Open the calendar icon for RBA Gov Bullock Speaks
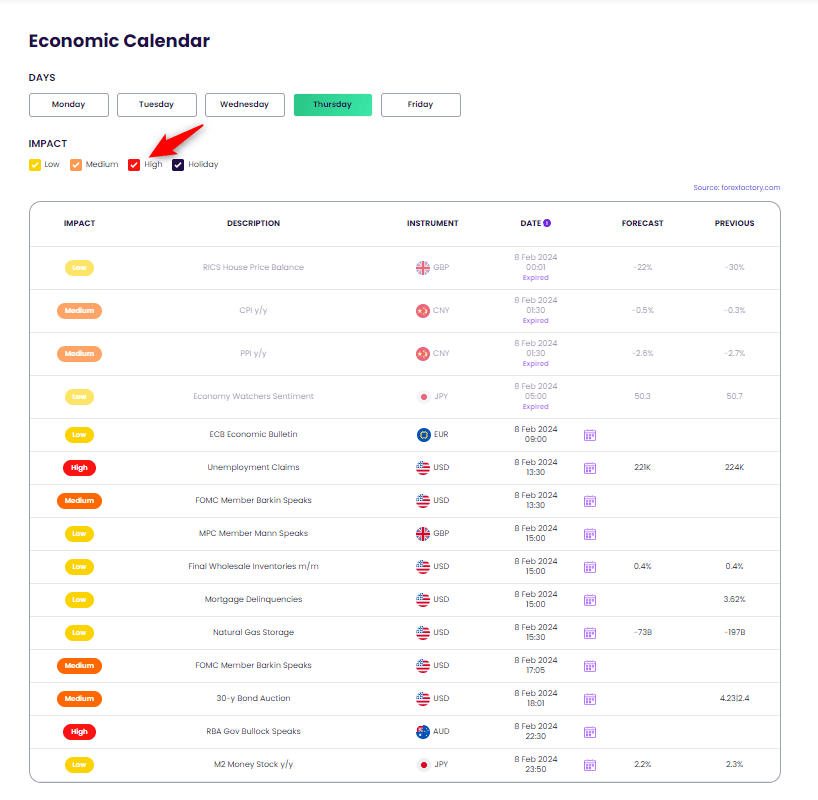 pos(590,732)
